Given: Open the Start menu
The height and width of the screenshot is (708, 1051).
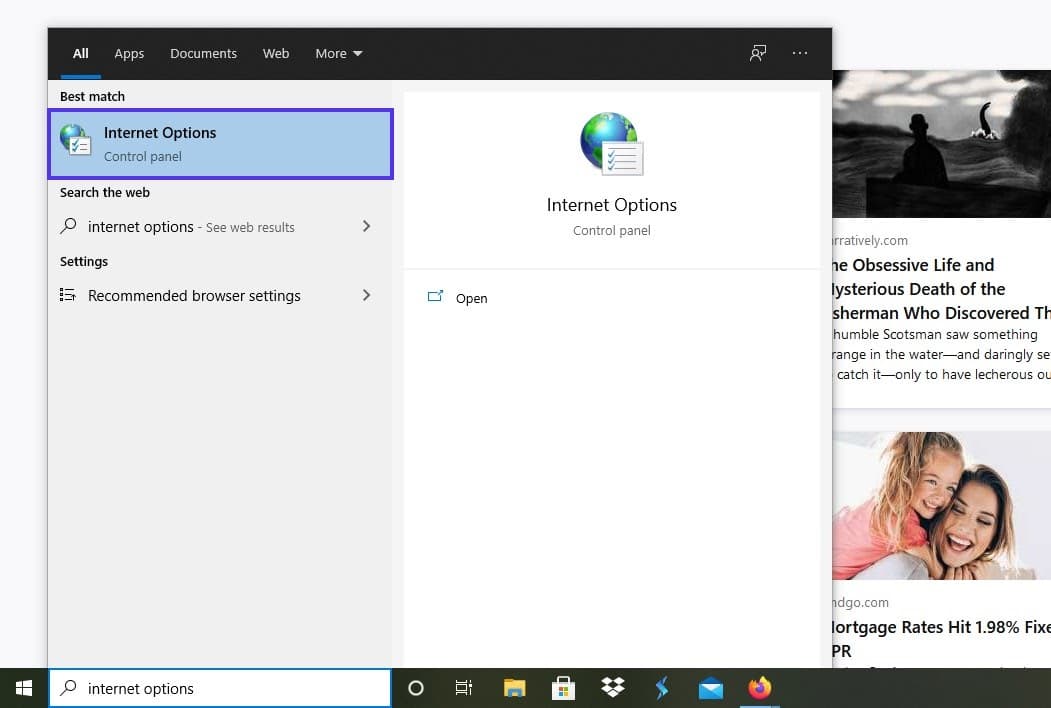Looking at the screenshot, I should point(23,688).
